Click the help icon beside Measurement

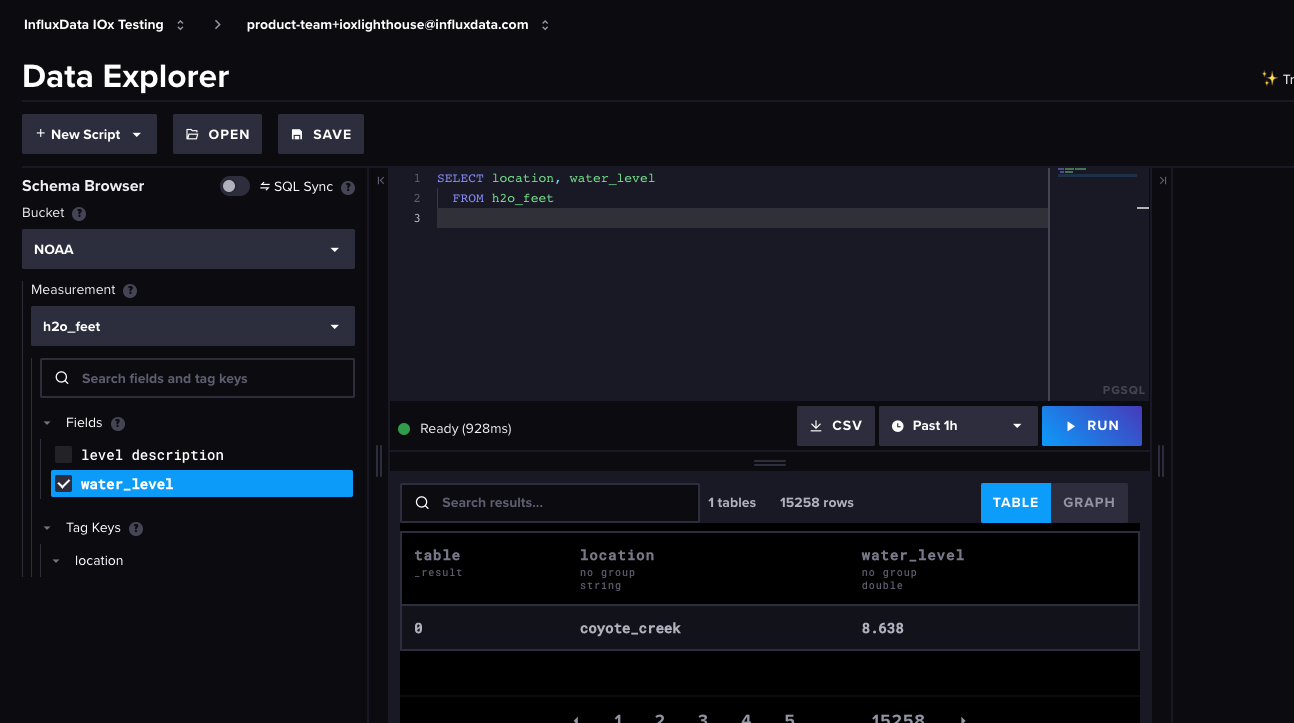(129, 290)
